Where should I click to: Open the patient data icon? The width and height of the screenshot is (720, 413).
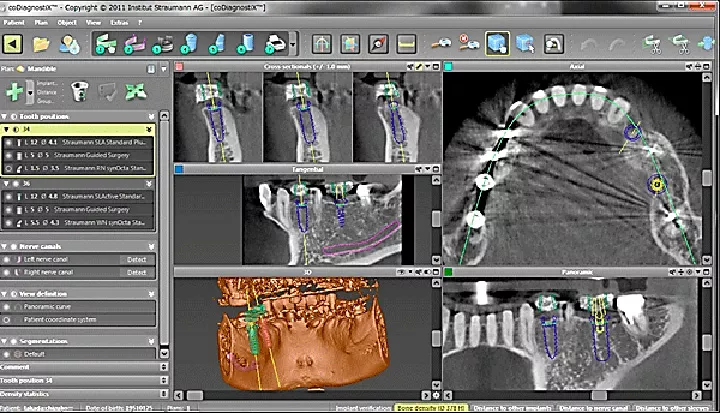(x=70, y=44)
